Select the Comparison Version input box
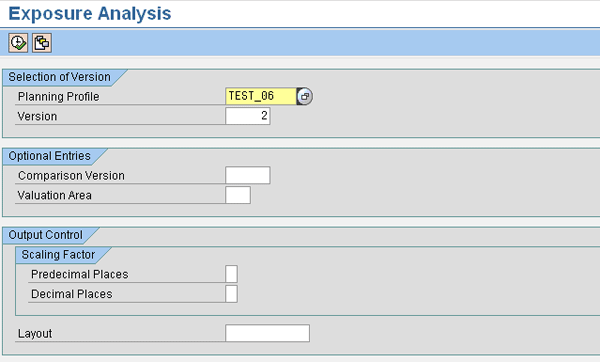600x362 pixels. click(x=248, y=175)
